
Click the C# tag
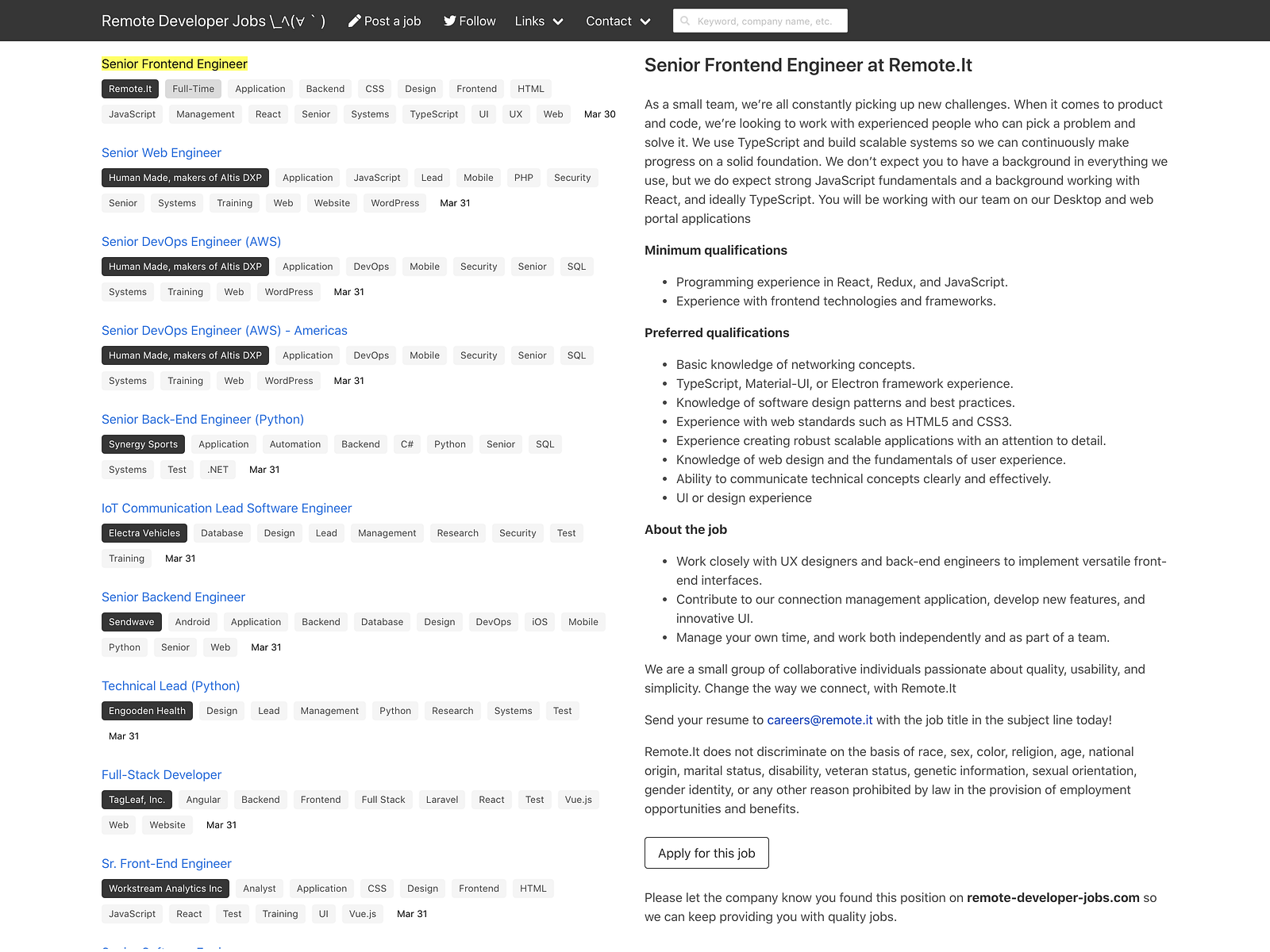407,444
